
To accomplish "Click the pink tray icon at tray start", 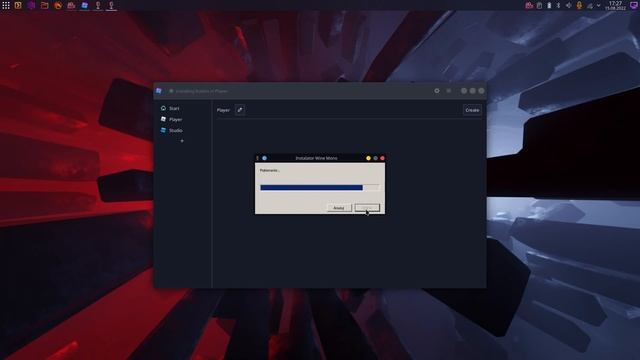I will point(529,5).
